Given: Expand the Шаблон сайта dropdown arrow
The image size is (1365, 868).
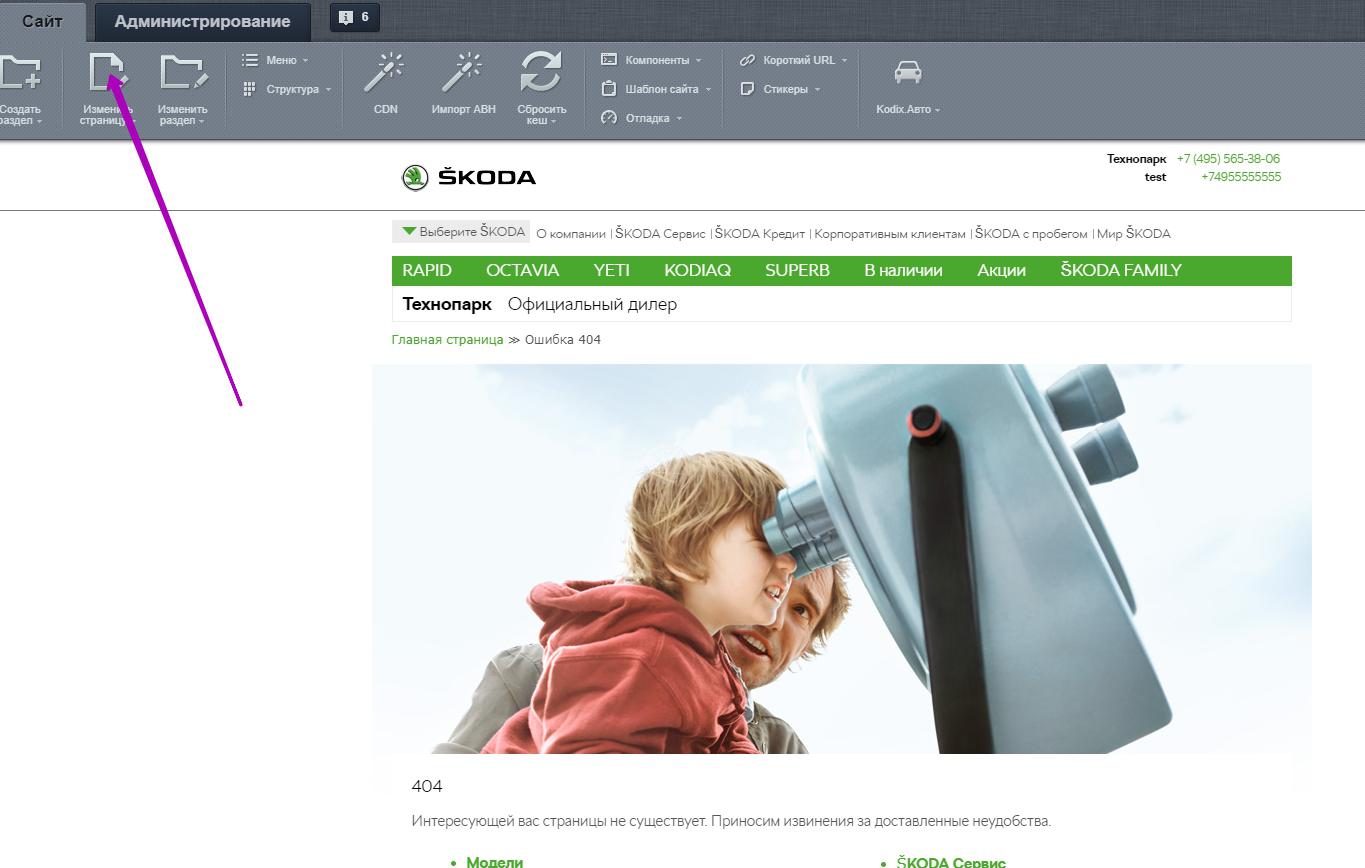Looking at the screenshot, I should (708, 90).
